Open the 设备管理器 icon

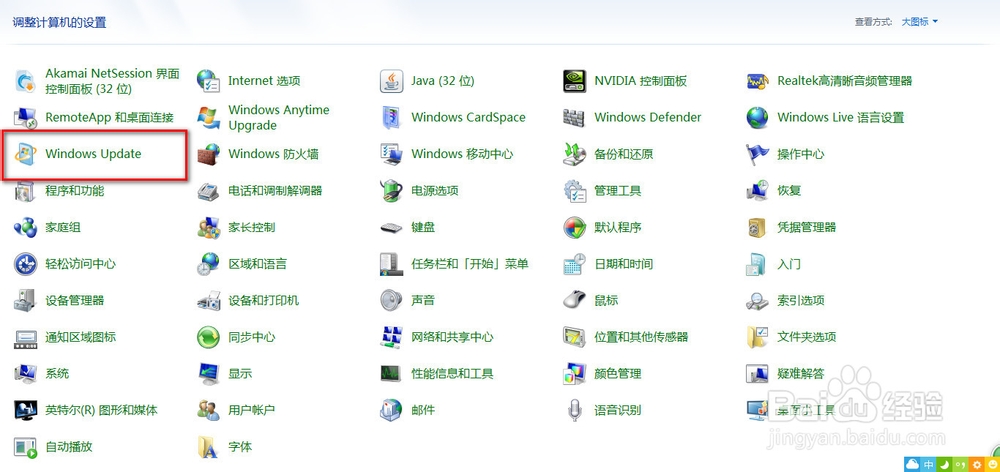26,300
